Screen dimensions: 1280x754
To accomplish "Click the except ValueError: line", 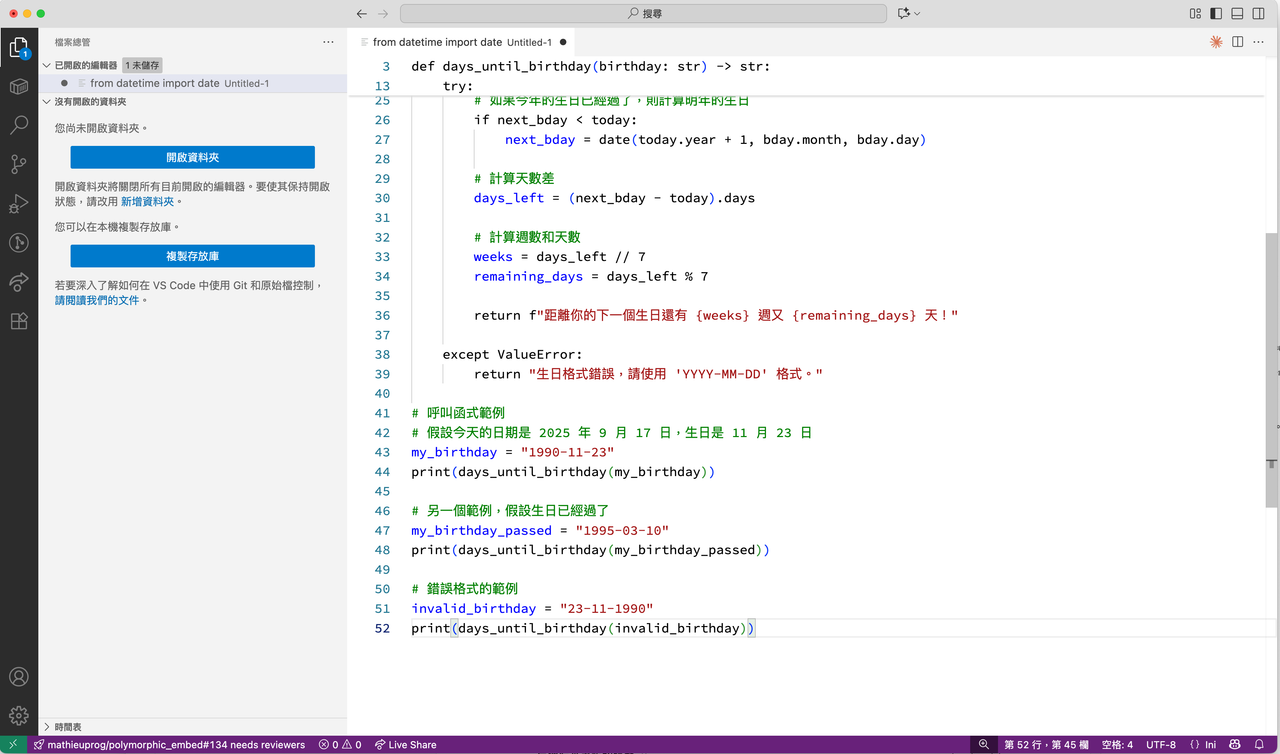I will (x=513, y=354).
